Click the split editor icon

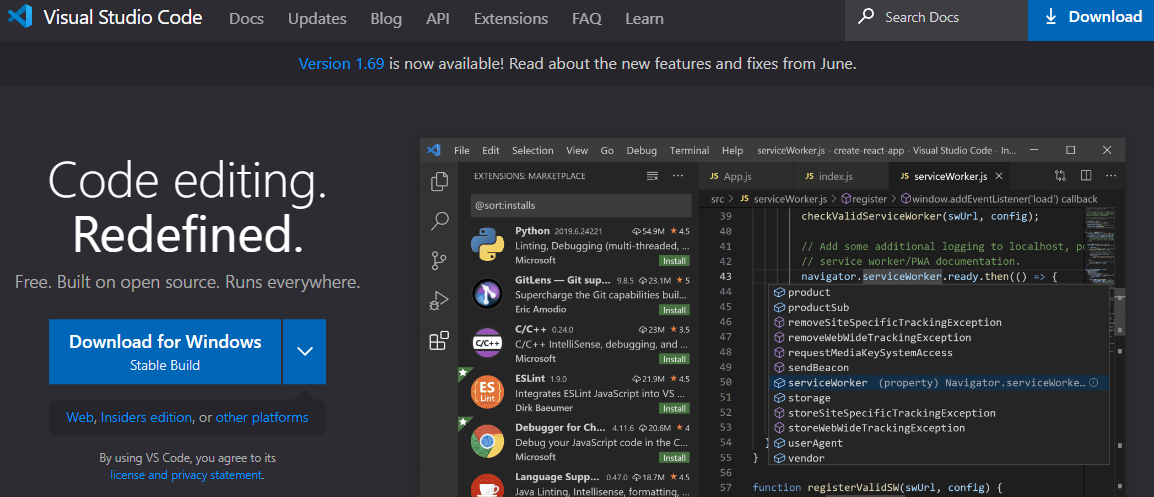coord(1085,176)
